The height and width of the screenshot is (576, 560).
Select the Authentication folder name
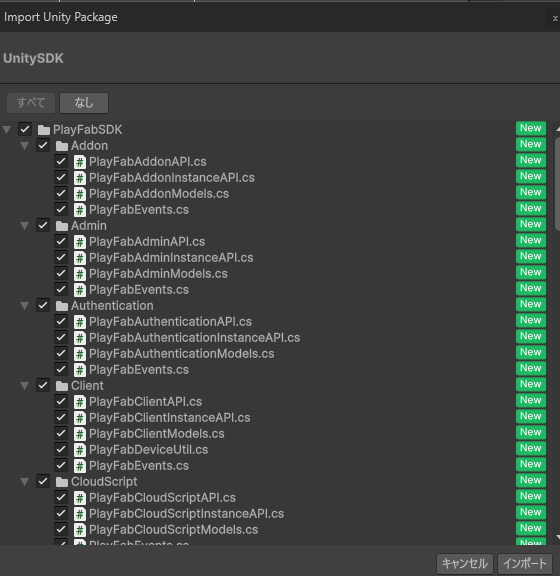click(x=112, y=306)
